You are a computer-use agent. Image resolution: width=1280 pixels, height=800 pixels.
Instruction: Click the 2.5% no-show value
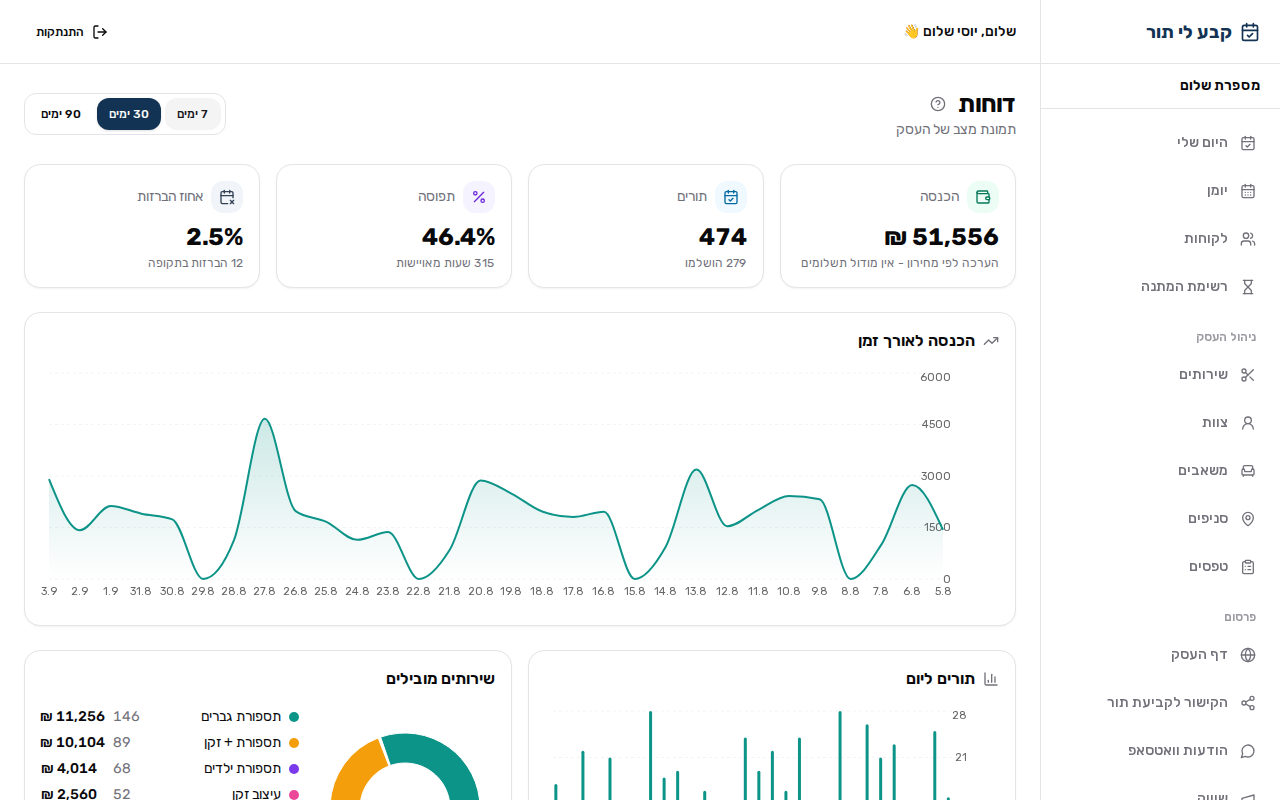tap(215, 237)
